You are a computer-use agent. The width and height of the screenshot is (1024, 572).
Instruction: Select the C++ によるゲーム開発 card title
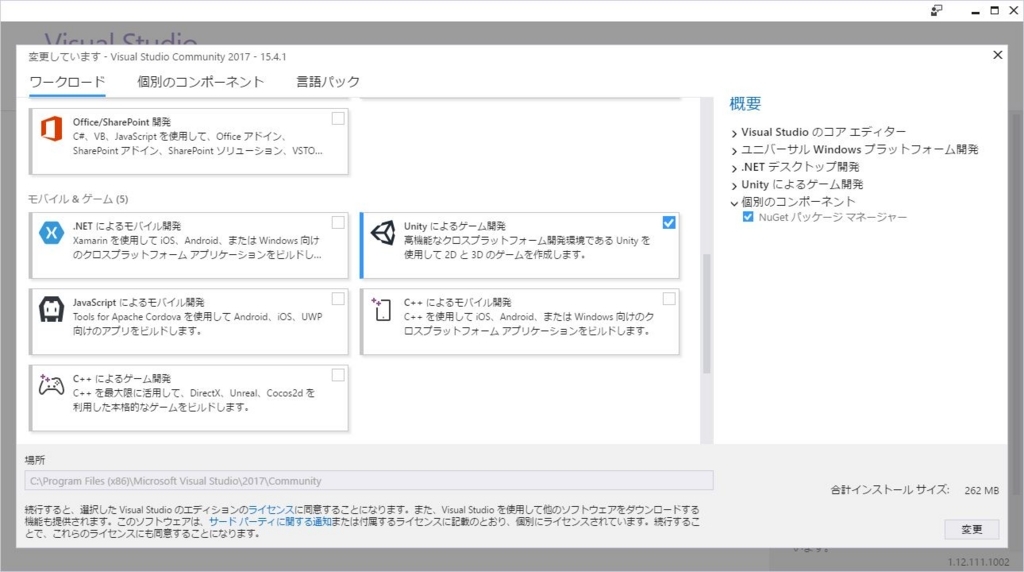tap(121, 379)
